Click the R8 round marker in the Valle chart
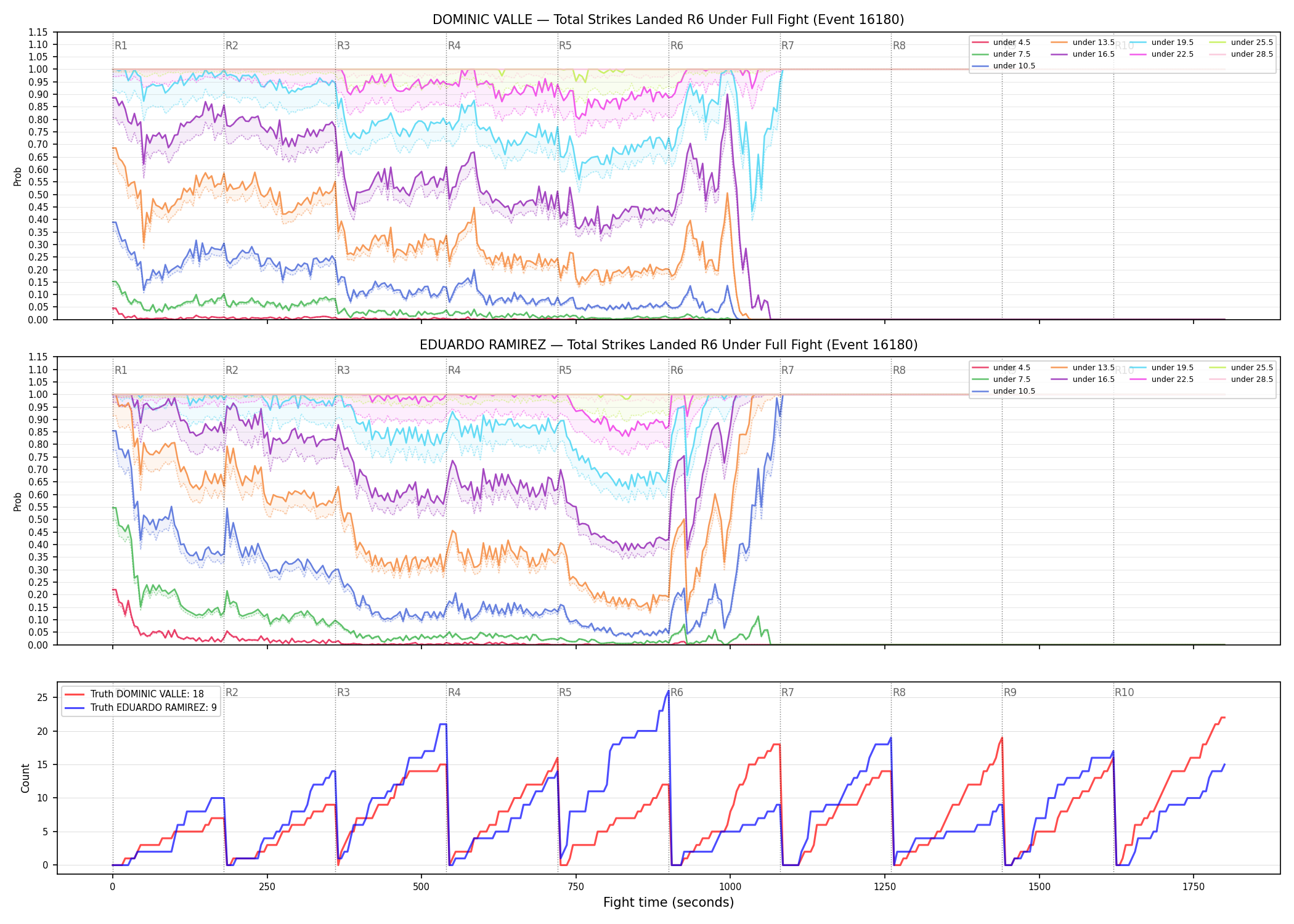This screenshot has height=924, width=1294. coord(899,46)
